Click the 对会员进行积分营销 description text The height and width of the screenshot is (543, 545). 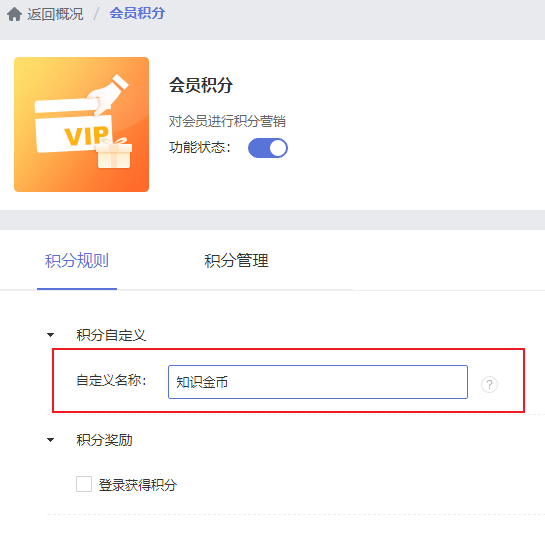click(x=227, y=121)
